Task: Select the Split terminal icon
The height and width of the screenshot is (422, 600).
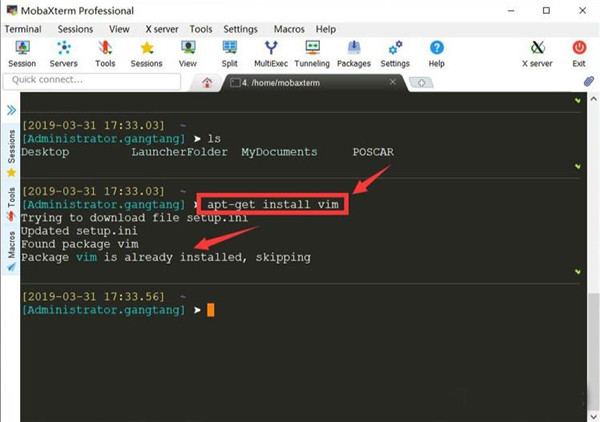Action: click(230, 54)
